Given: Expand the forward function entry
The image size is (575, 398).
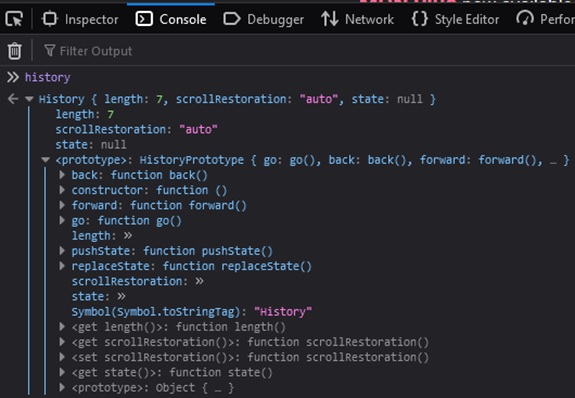Looking at the screenshot, I should (62, 205).
